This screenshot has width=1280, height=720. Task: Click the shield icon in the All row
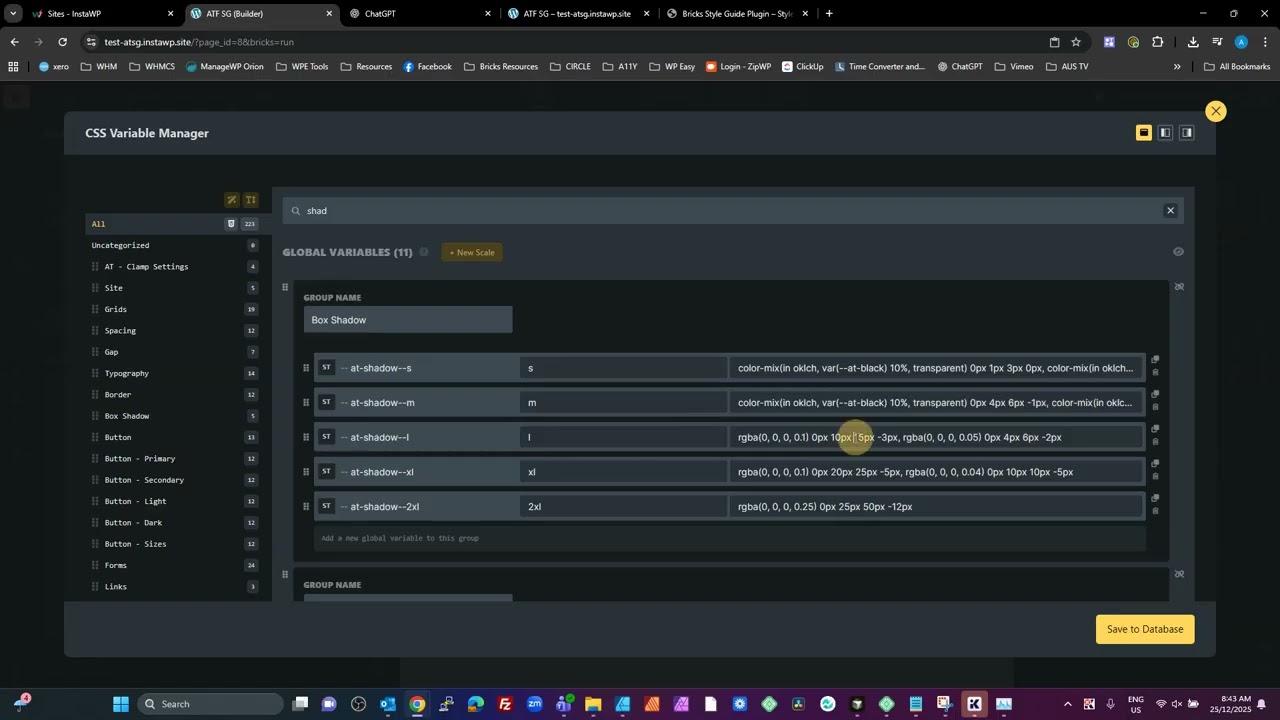pos(231,224)
